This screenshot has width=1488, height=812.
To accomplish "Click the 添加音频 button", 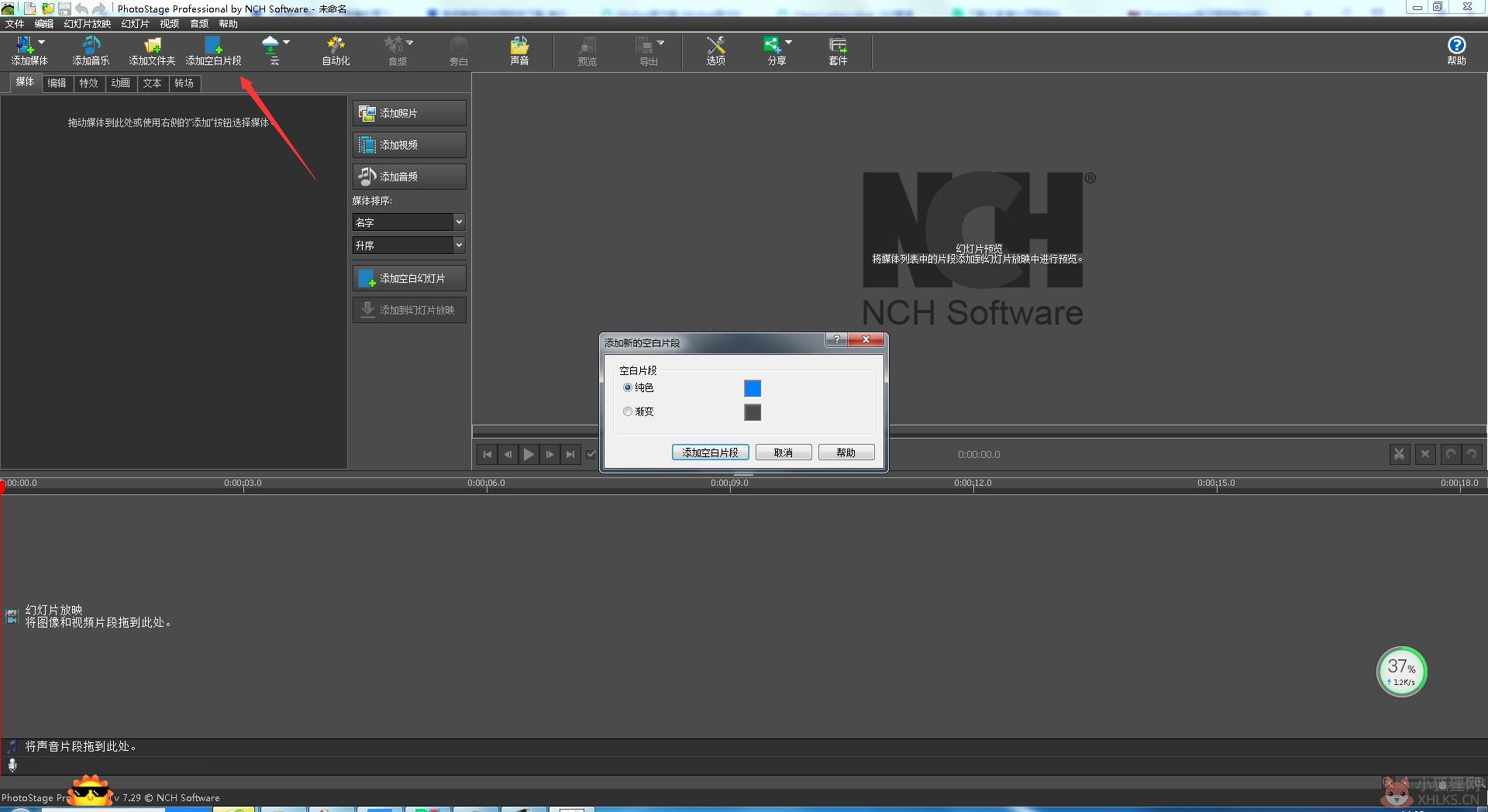I will 409,177.
